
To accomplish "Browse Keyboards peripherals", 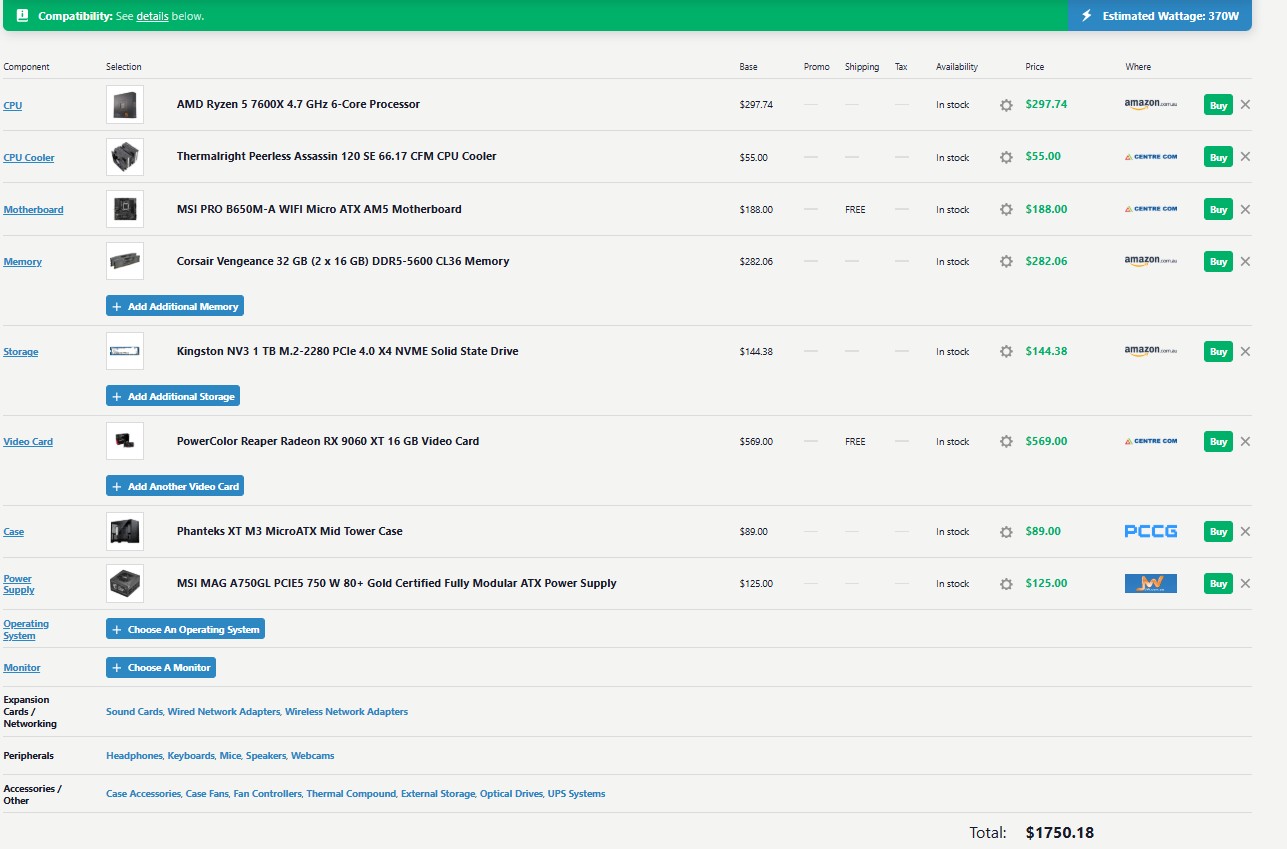I will pyautogui.click(x=191, y=756).
